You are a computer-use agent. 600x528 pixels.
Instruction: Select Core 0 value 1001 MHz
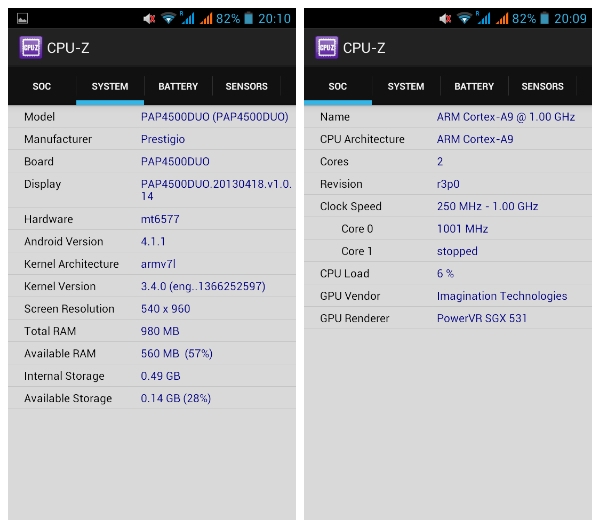[x=462, y=229]
